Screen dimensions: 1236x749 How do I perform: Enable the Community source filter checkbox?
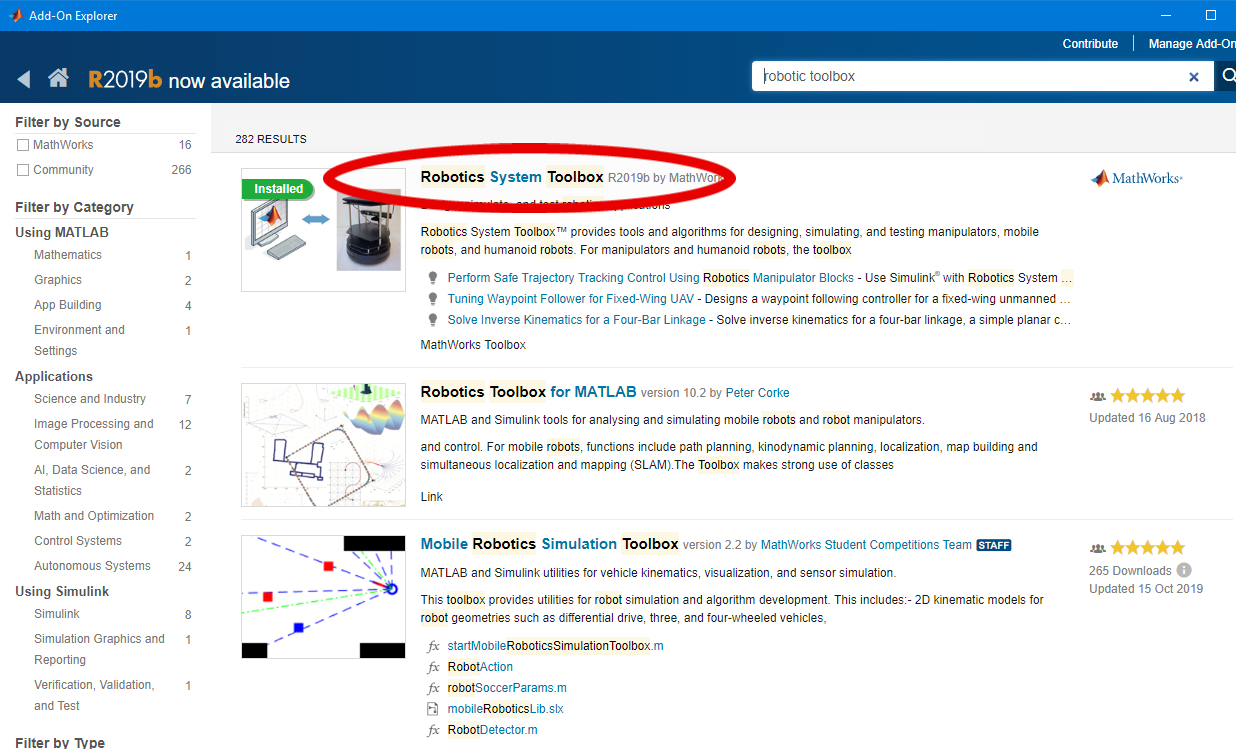tap(23, 170)
